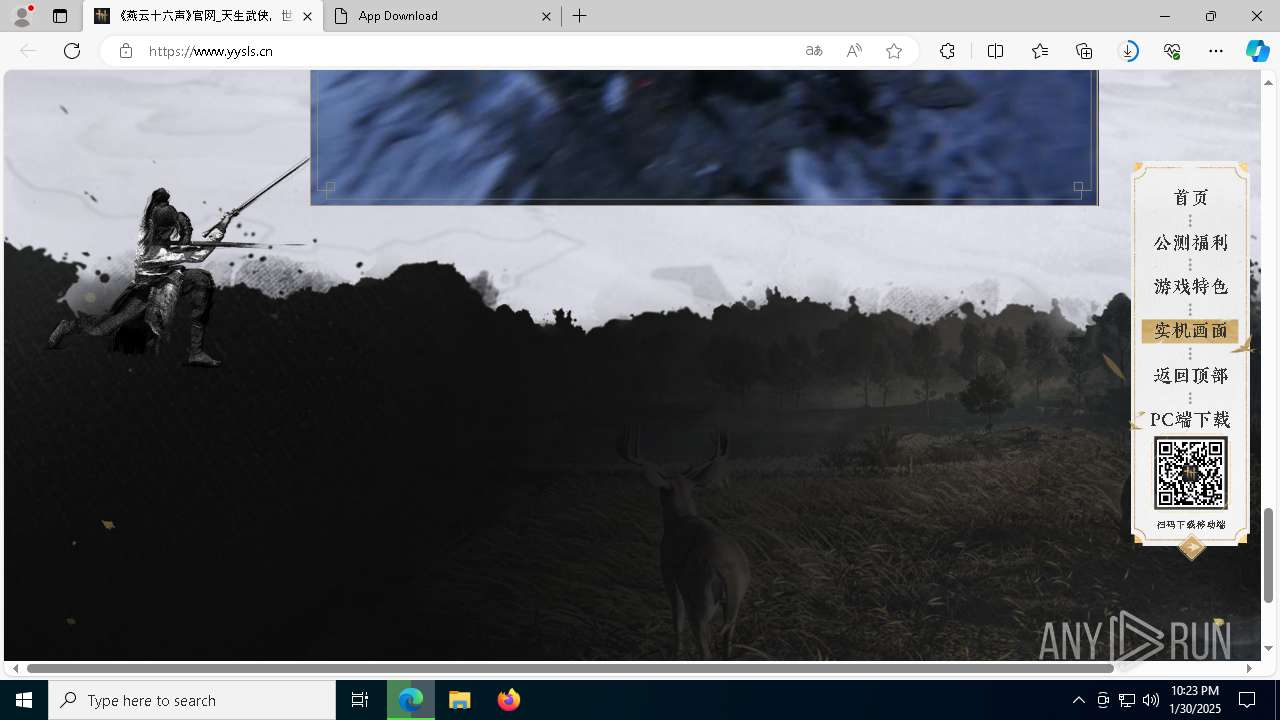The height and width of the screenshot is (720, 1280).
Task: Click 返回顶部 to return to top
Action: (1190, 376)
